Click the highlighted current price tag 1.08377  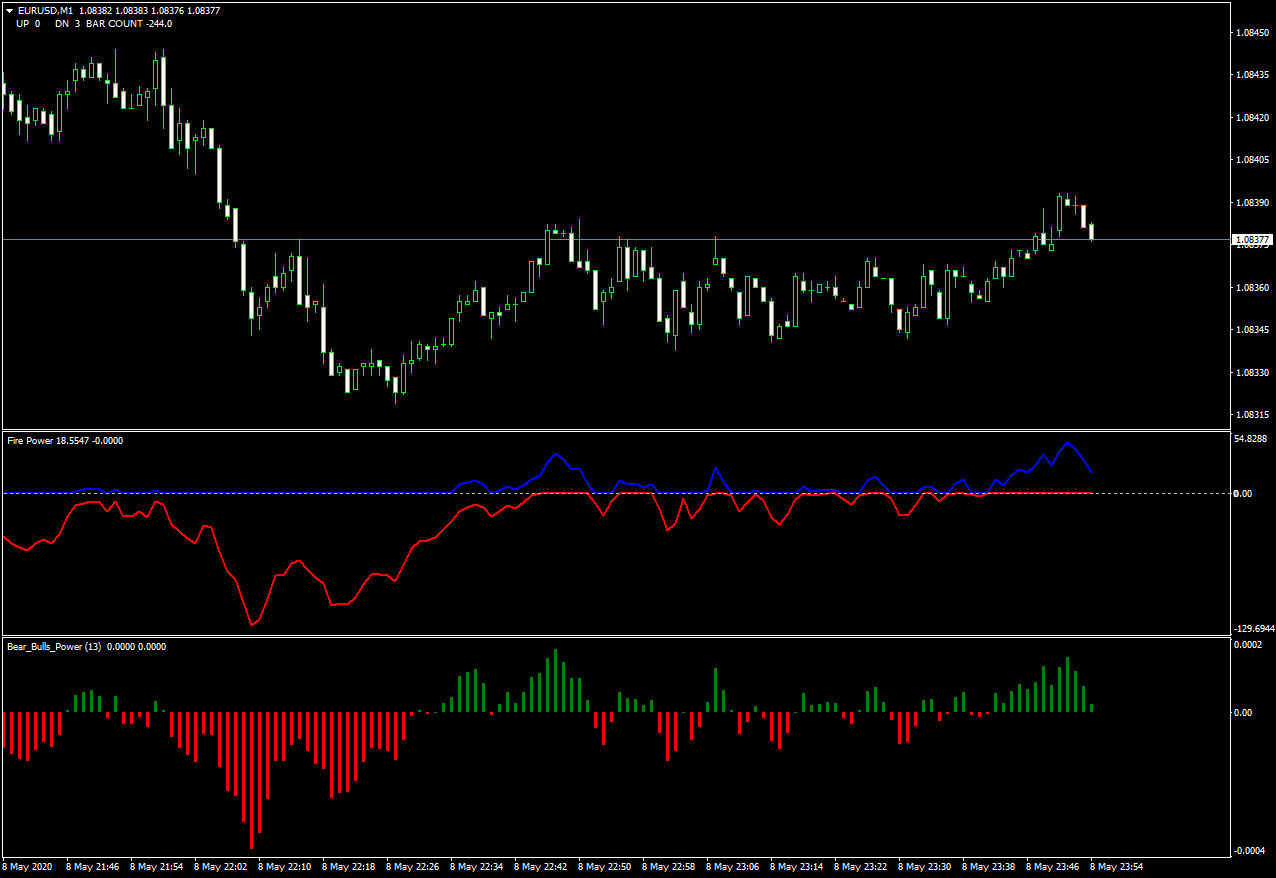click(1253, 240)
